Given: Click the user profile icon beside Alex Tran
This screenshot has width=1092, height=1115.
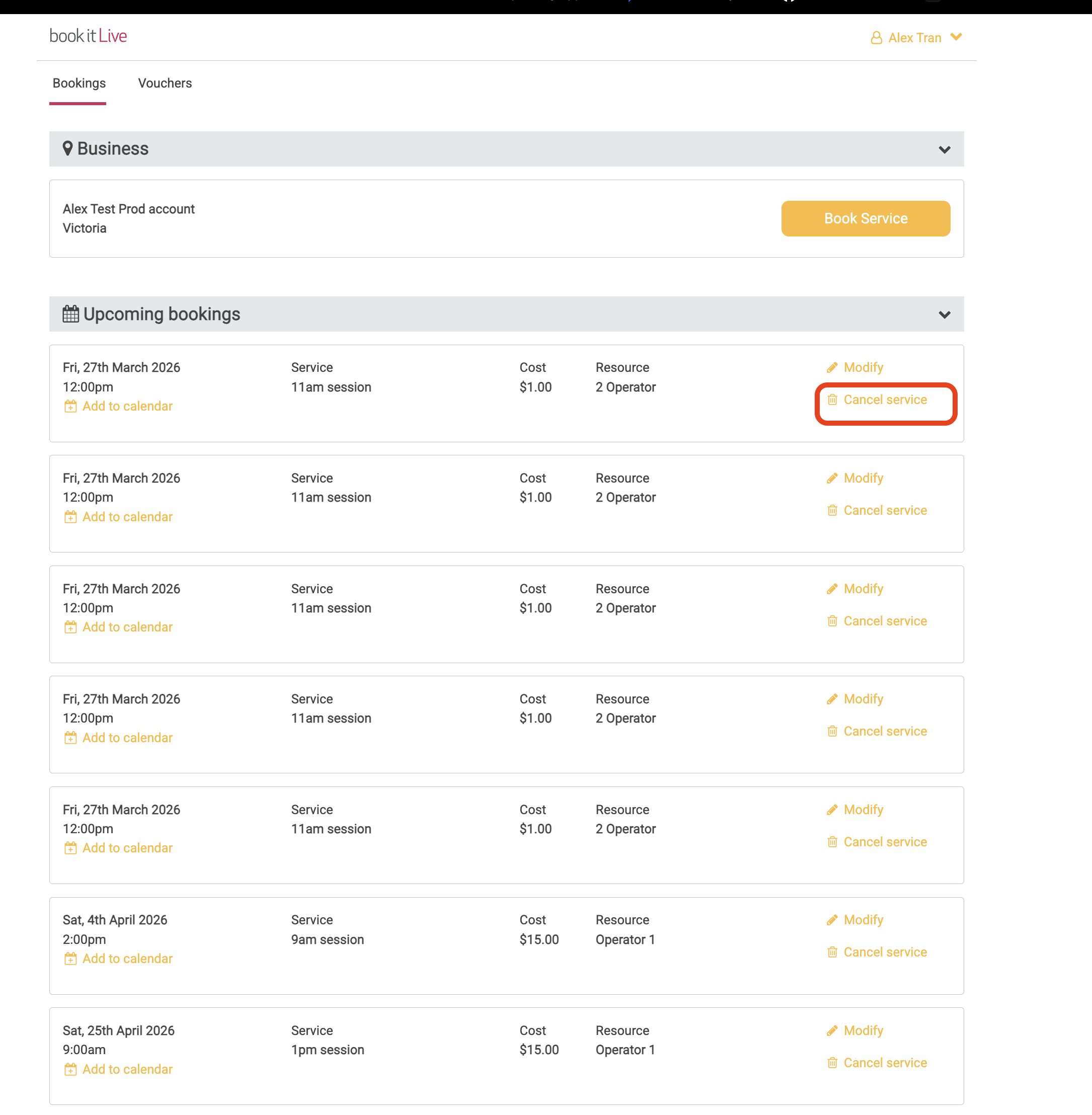Looking at the screenshot, I should coord(876,38).
